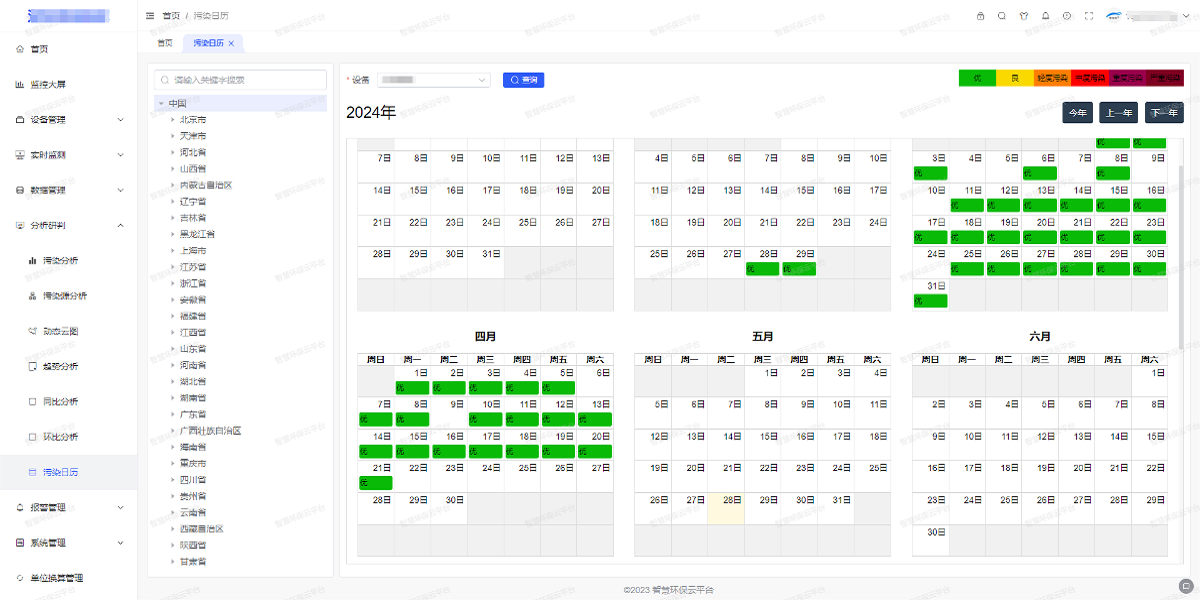Open the theme (shirt) icon in header
Screen dimensions: 1200x600
click(1023, 16)
